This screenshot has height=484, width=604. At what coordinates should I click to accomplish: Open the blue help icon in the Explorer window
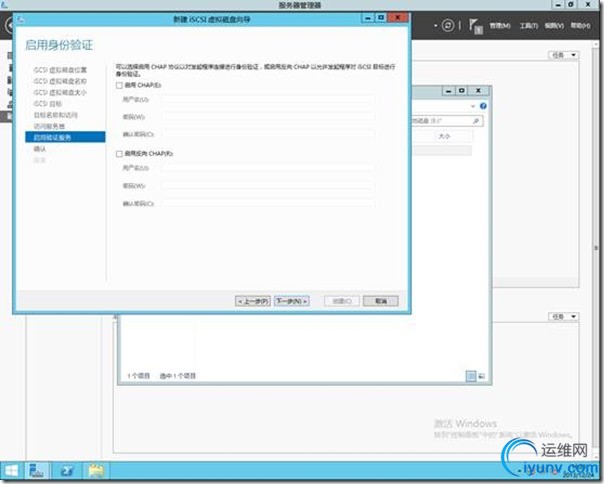(483, 106)
